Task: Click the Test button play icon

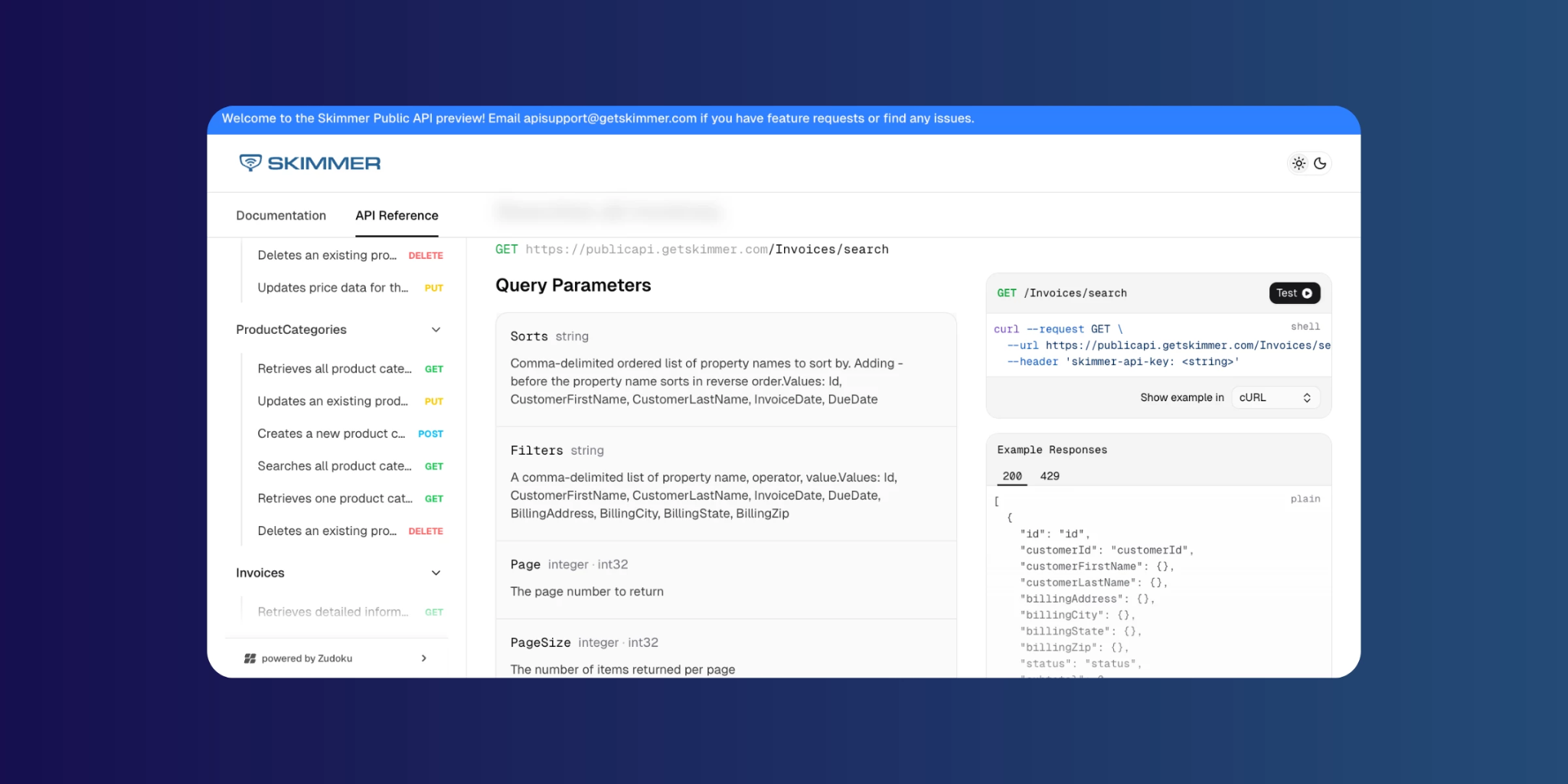Action: 1307,293
